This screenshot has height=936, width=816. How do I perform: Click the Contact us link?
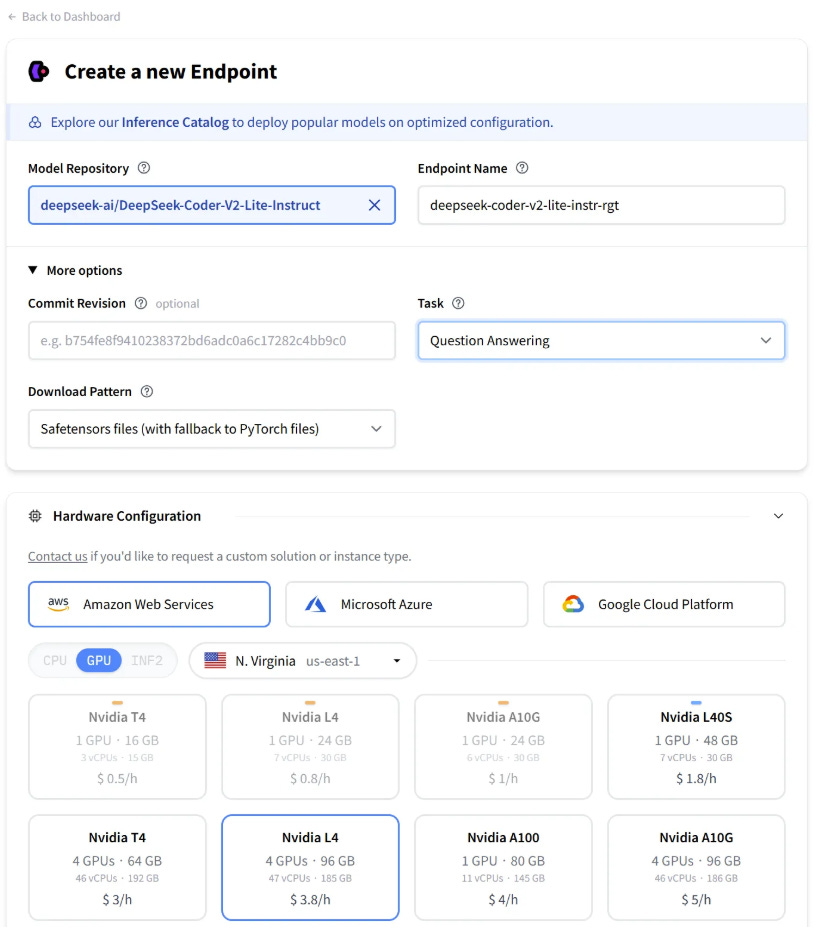(57, 556)
